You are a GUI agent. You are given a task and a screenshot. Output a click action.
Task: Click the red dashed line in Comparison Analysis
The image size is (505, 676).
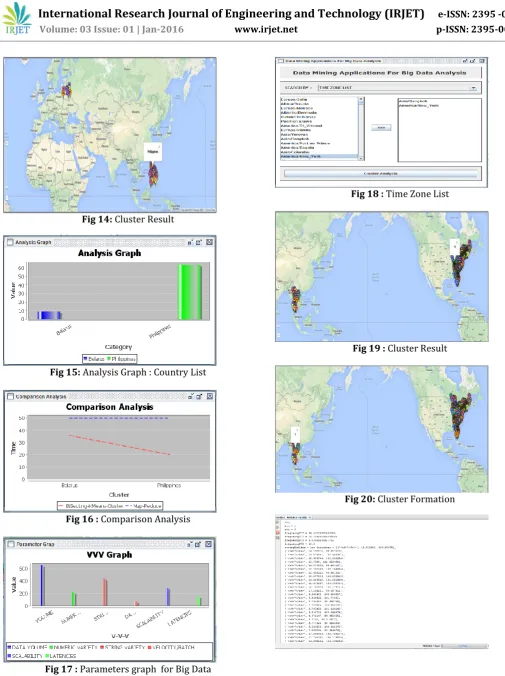(120, 445)
